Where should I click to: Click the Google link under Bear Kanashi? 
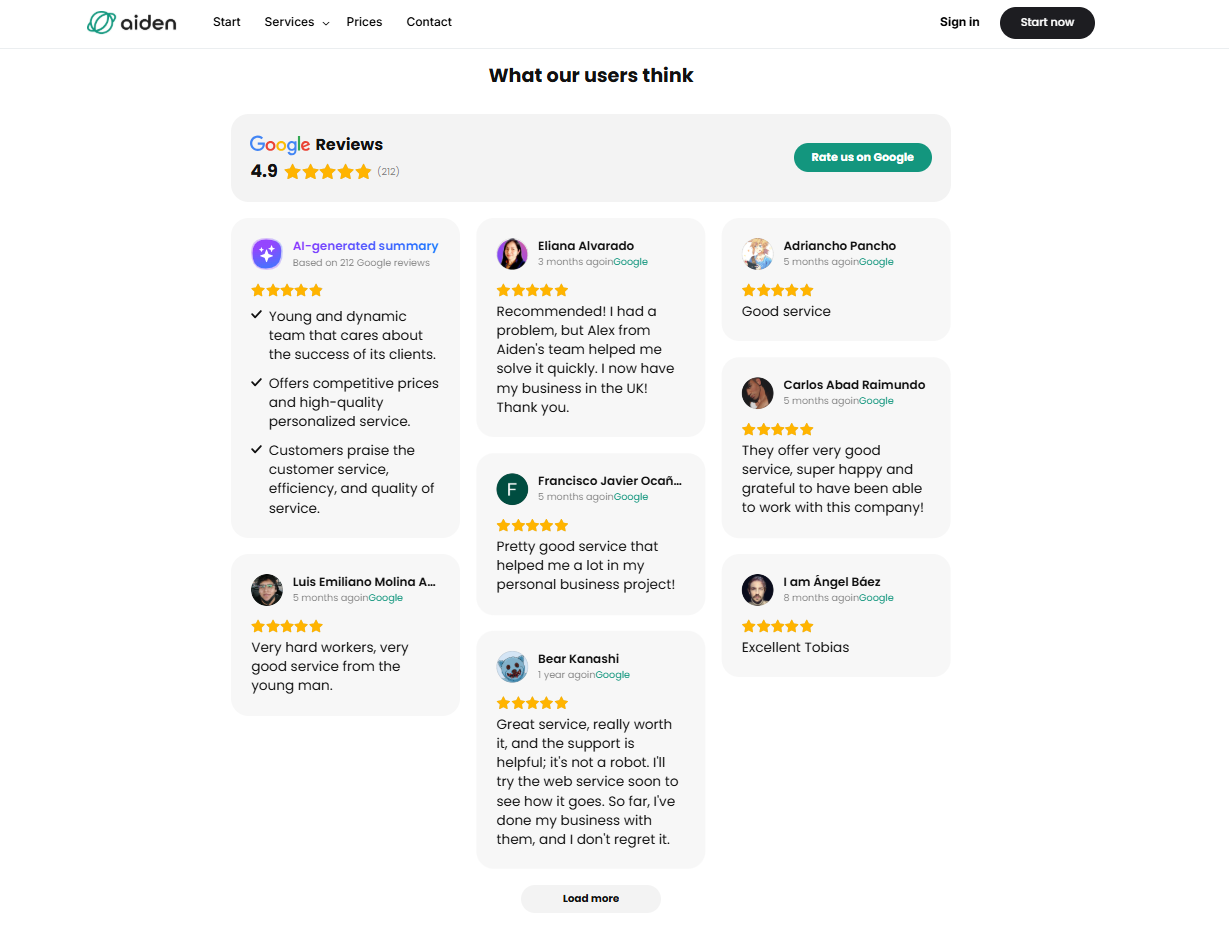(612, 674)
